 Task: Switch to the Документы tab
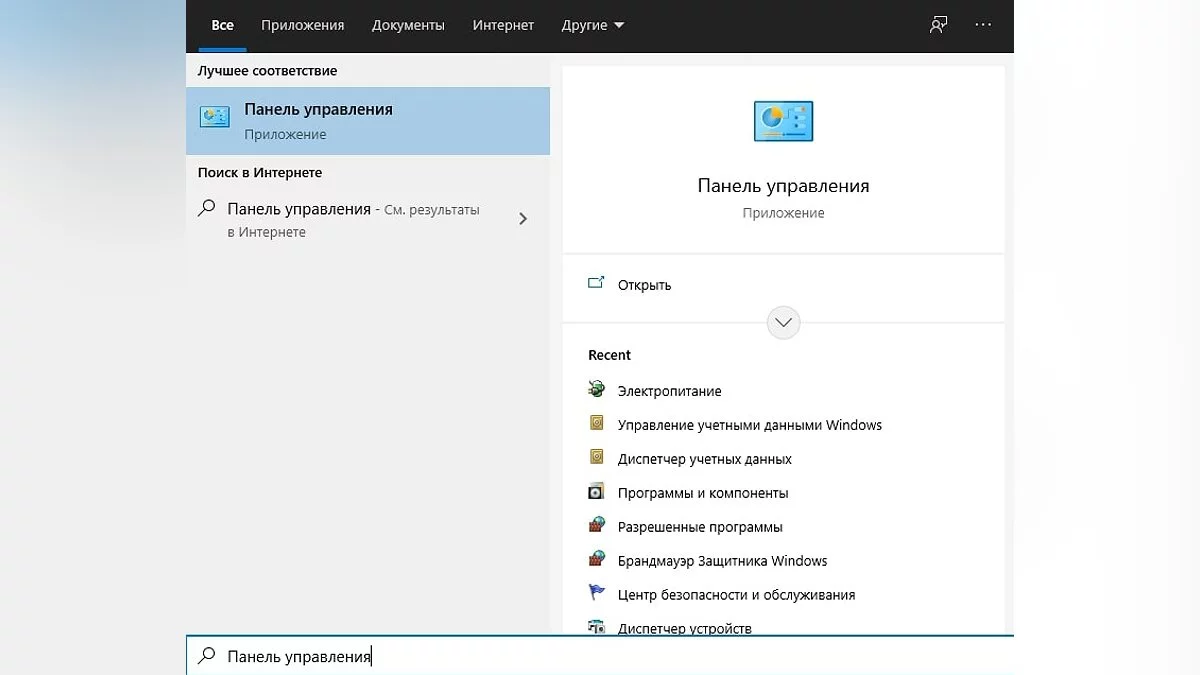[408, 25]
